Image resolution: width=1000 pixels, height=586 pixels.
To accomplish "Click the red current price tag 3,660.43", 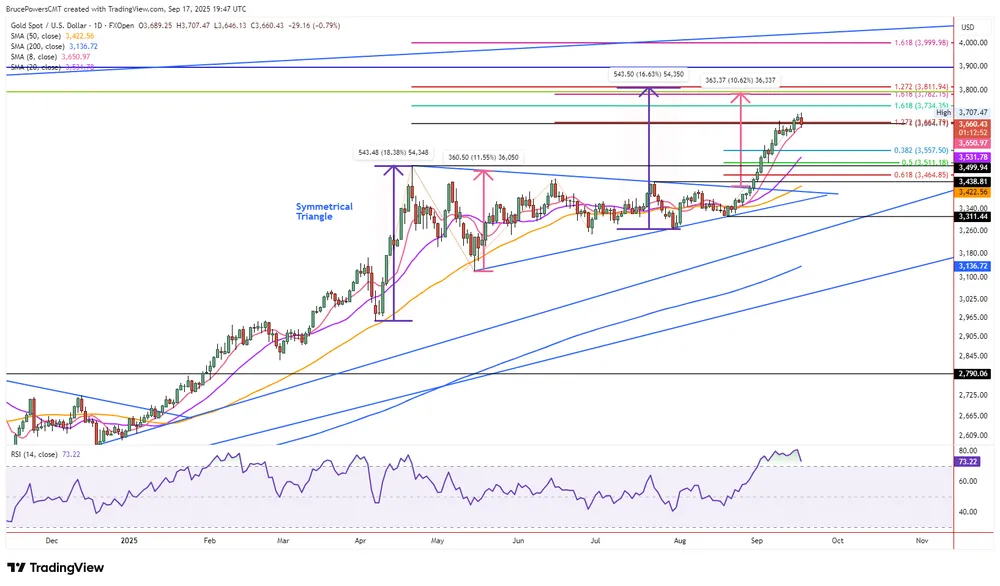I will (x=969, y=124).
